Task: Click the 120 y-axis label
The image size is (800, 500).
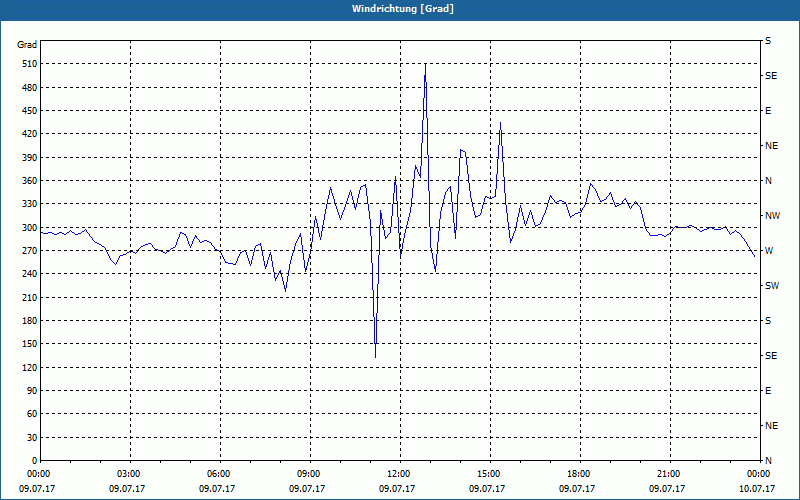Action: pos(31,367)
